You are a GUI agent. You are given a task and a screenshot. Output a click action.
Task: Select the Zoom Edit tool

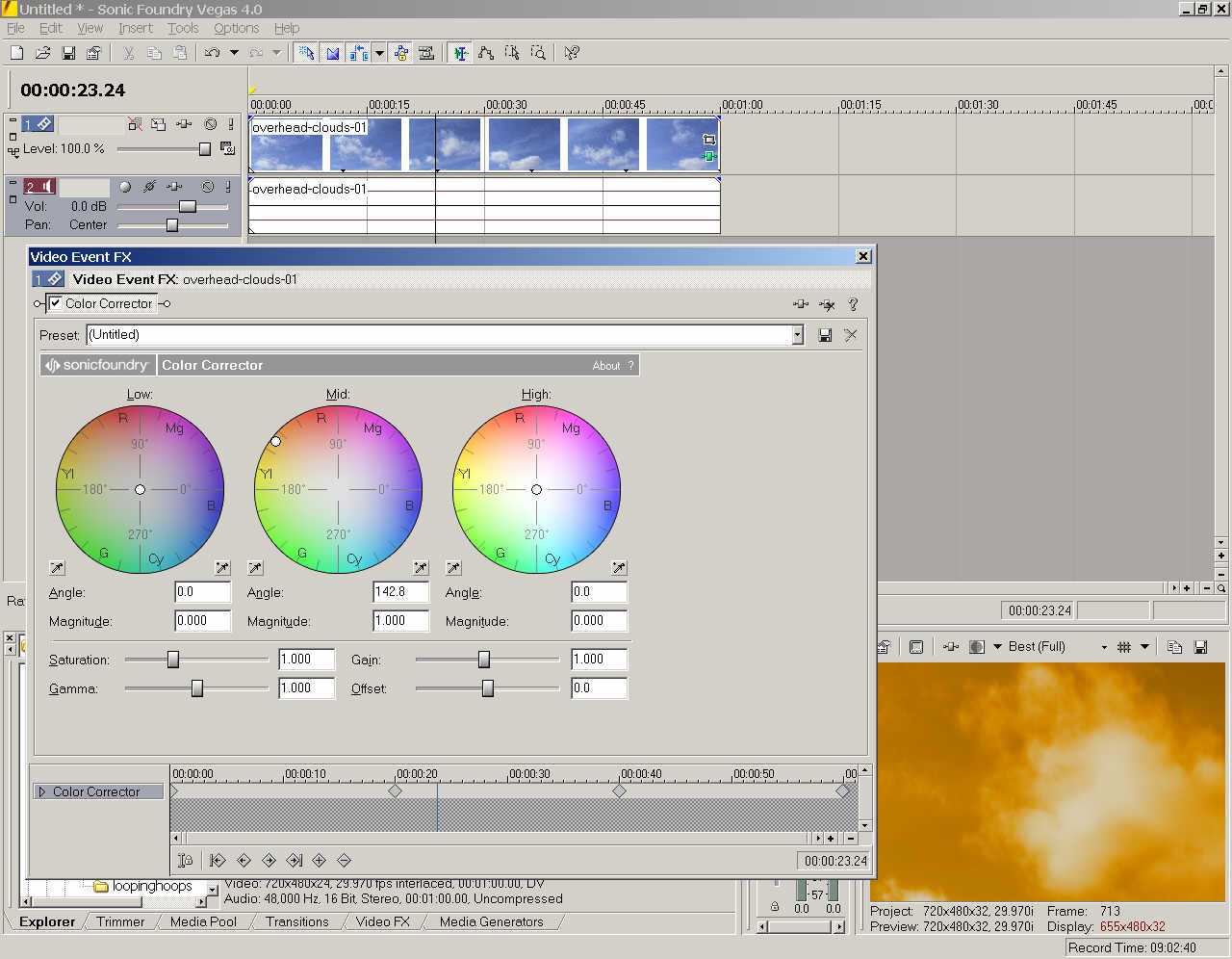538,53
